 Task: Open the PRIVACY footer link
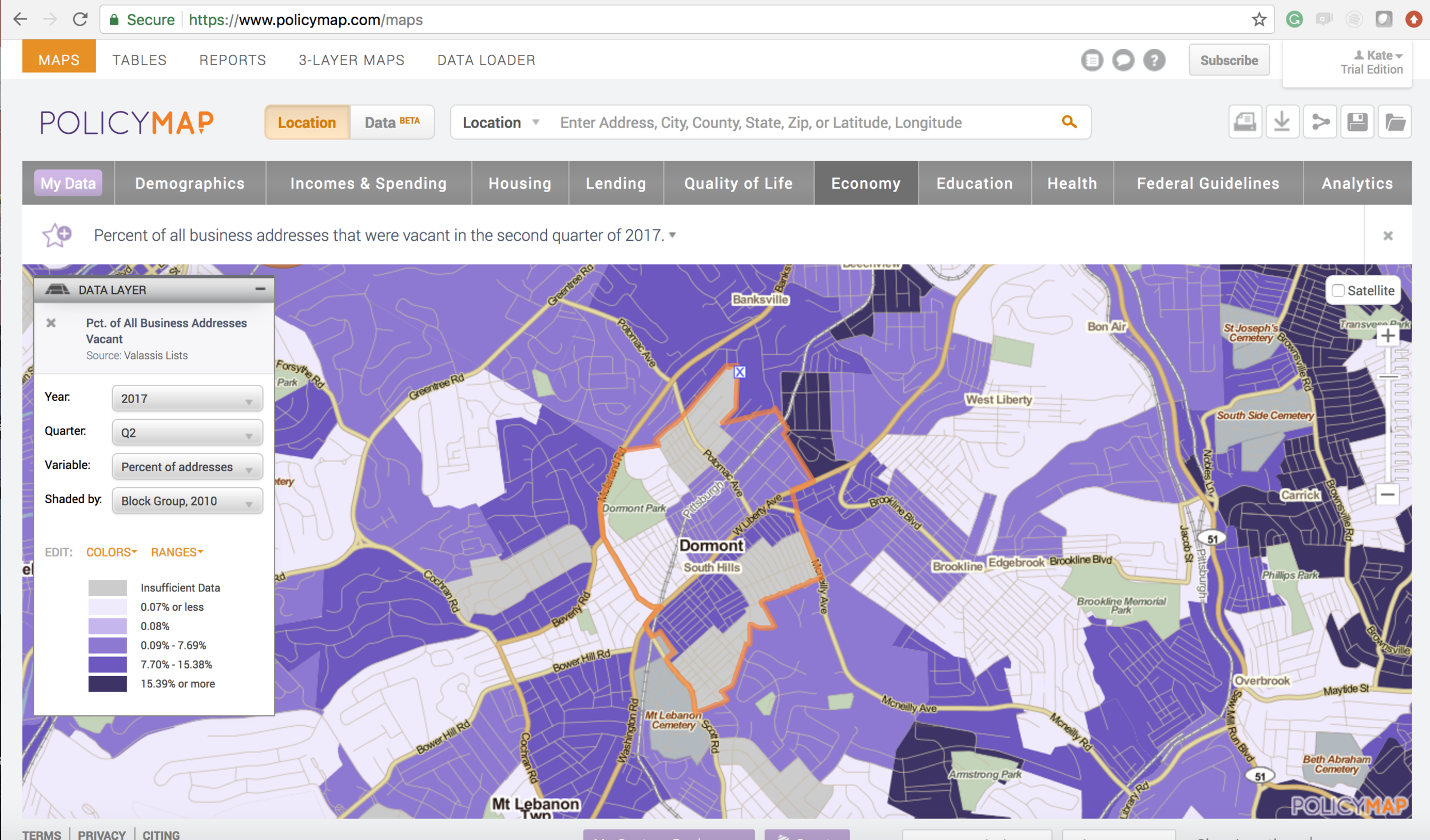click(102, 834)
